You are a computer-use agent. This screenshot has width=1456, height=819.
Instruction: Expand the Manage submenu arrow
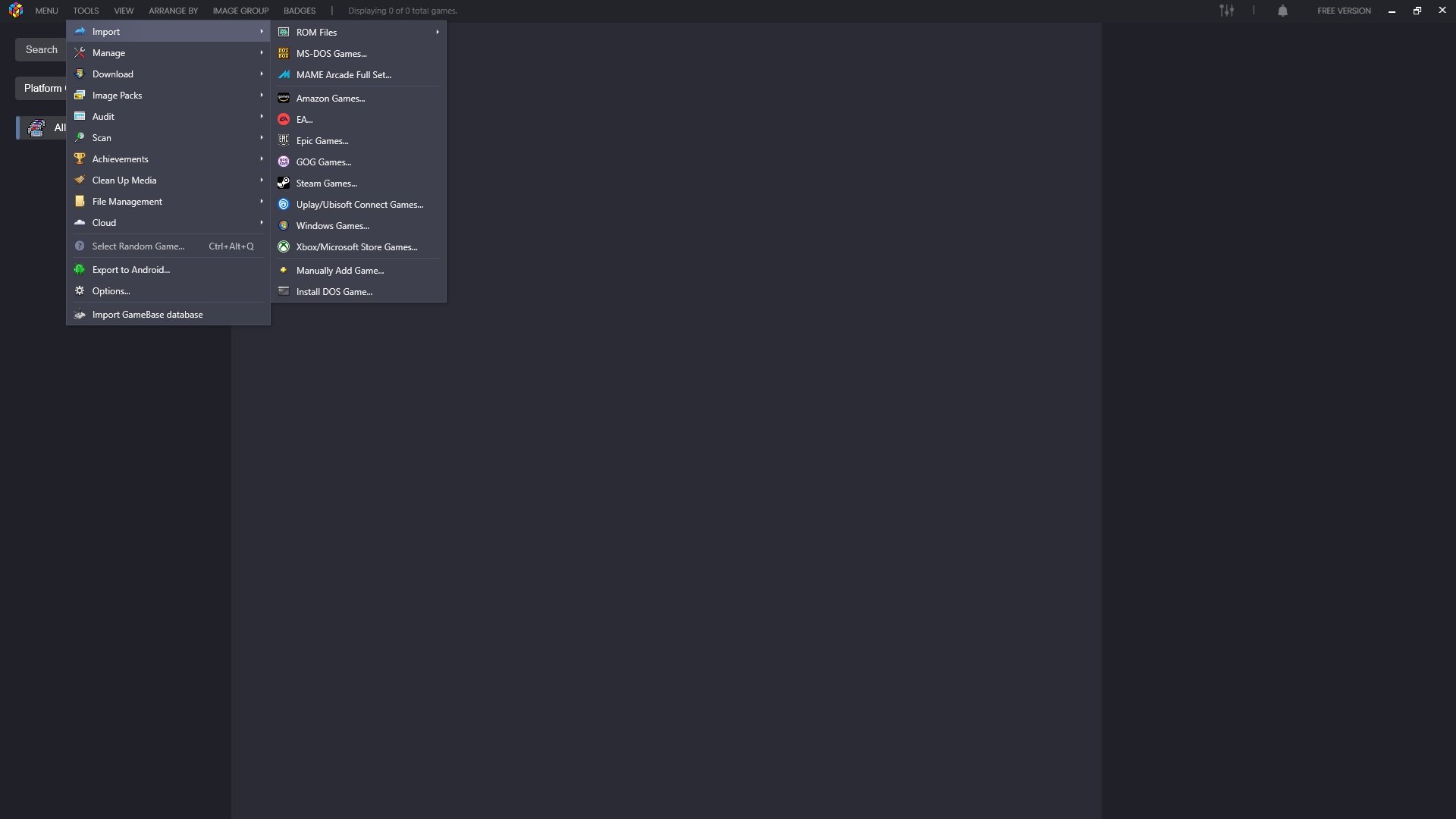click(262, 53)
